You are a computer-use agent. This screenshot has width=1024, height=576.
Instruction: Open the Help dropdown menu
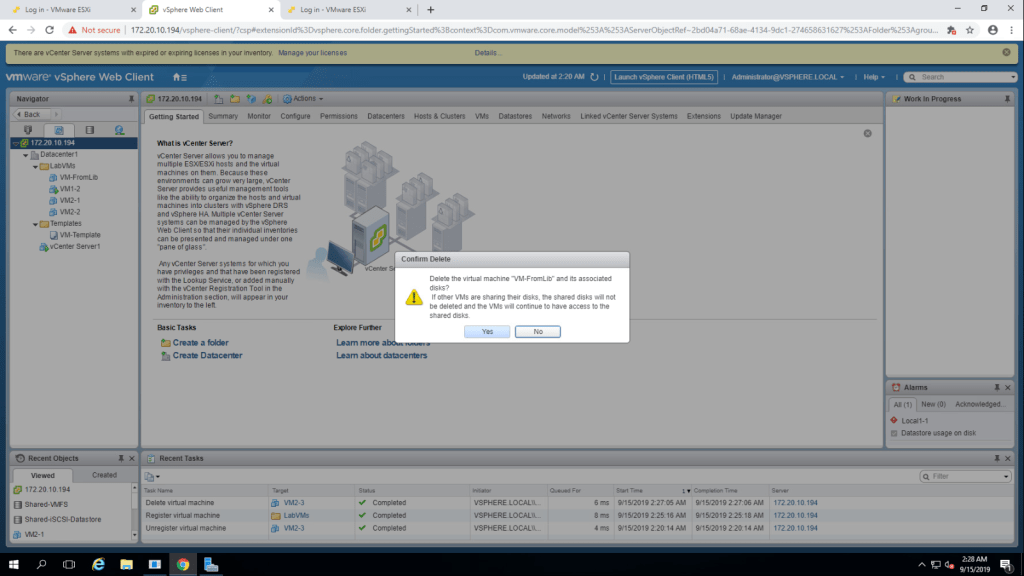tap(875, 77)
